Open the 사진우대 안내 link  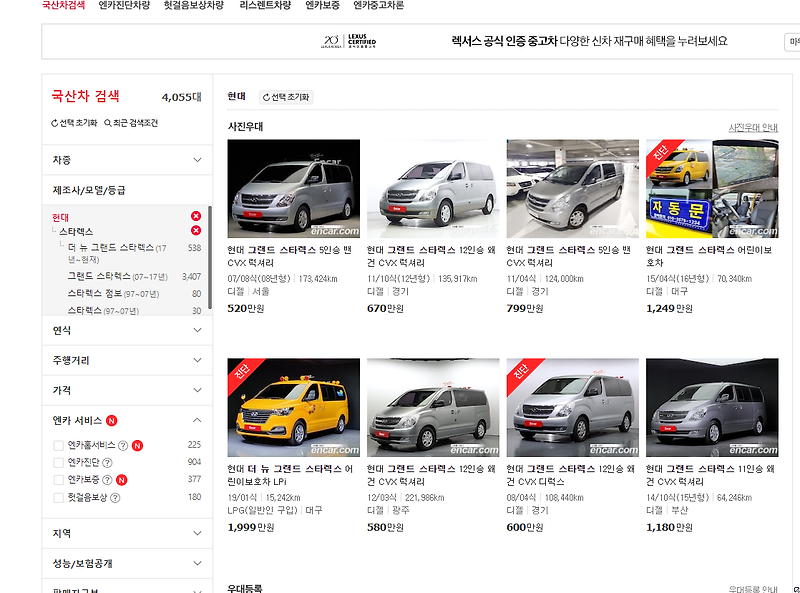click(753, 128)
